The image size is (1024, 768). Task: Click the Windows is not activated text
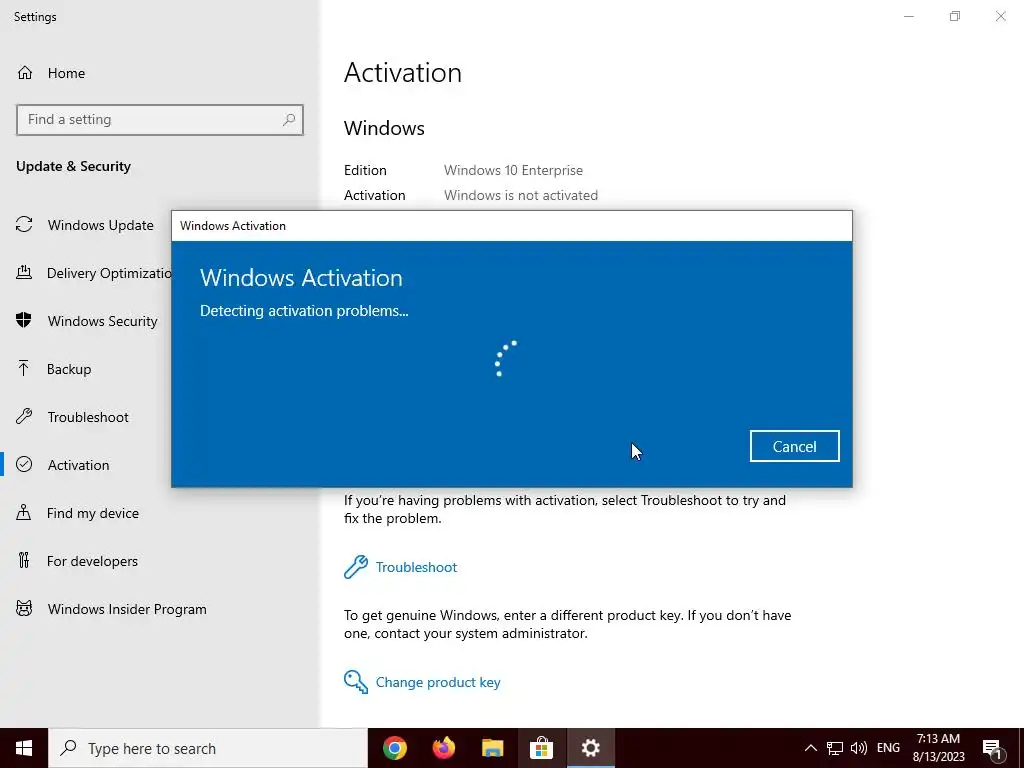tap(520, 195)
